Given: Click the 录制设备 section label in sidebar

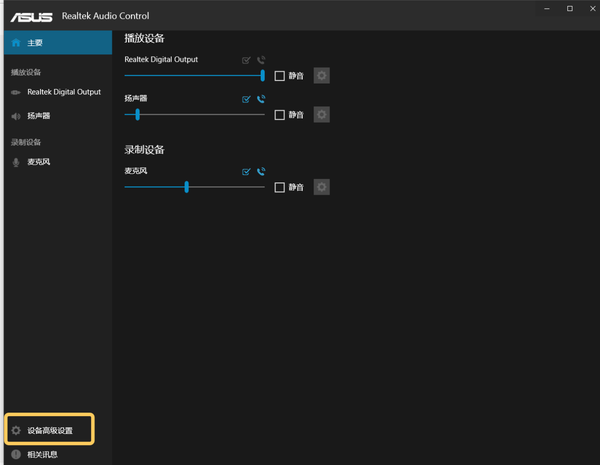Looking at the screenshot, I should pyautogui.click(x=26, y=142).
